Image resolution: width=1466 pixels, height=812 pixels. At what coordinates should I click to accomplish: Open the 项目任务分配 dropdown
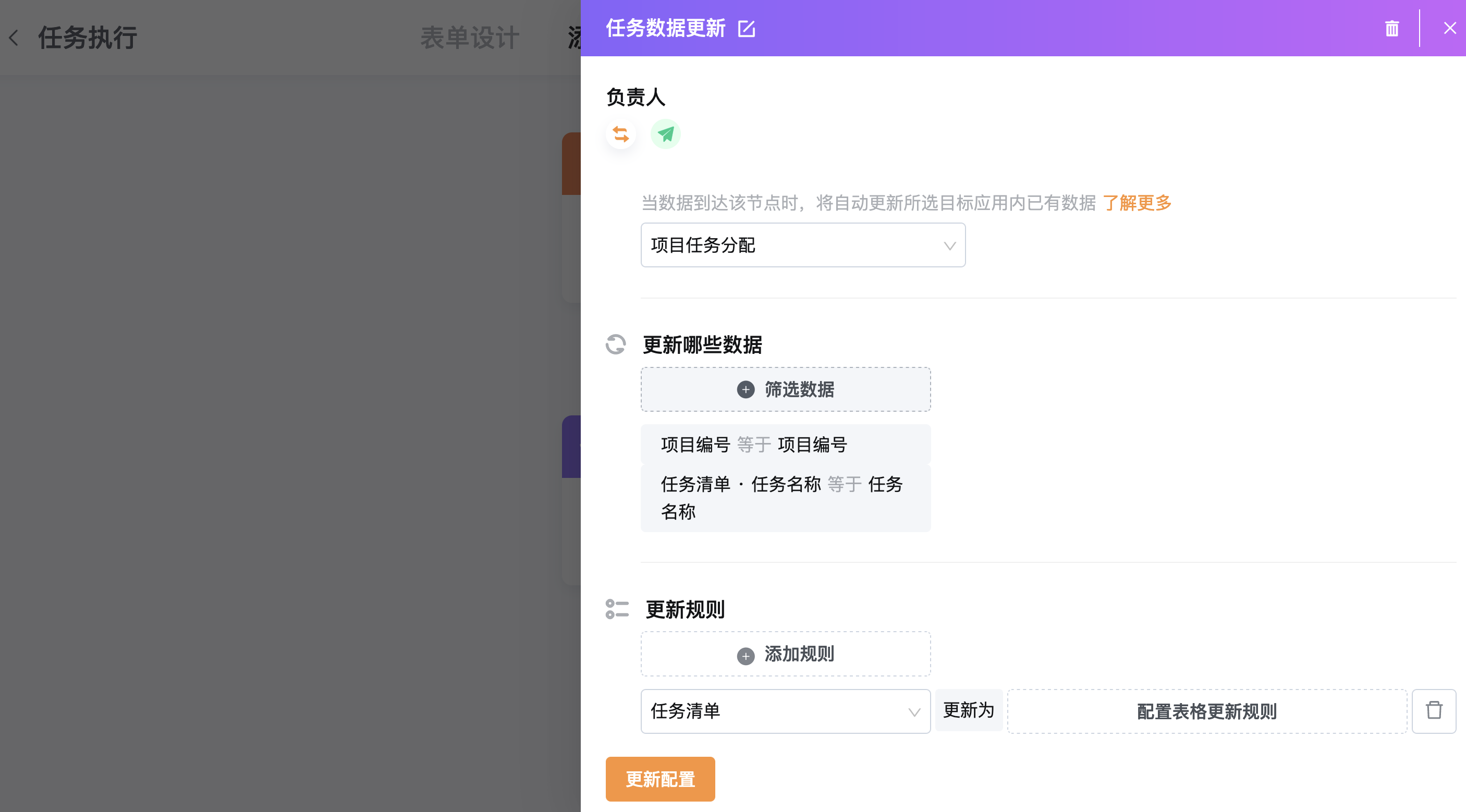[802, 245]
